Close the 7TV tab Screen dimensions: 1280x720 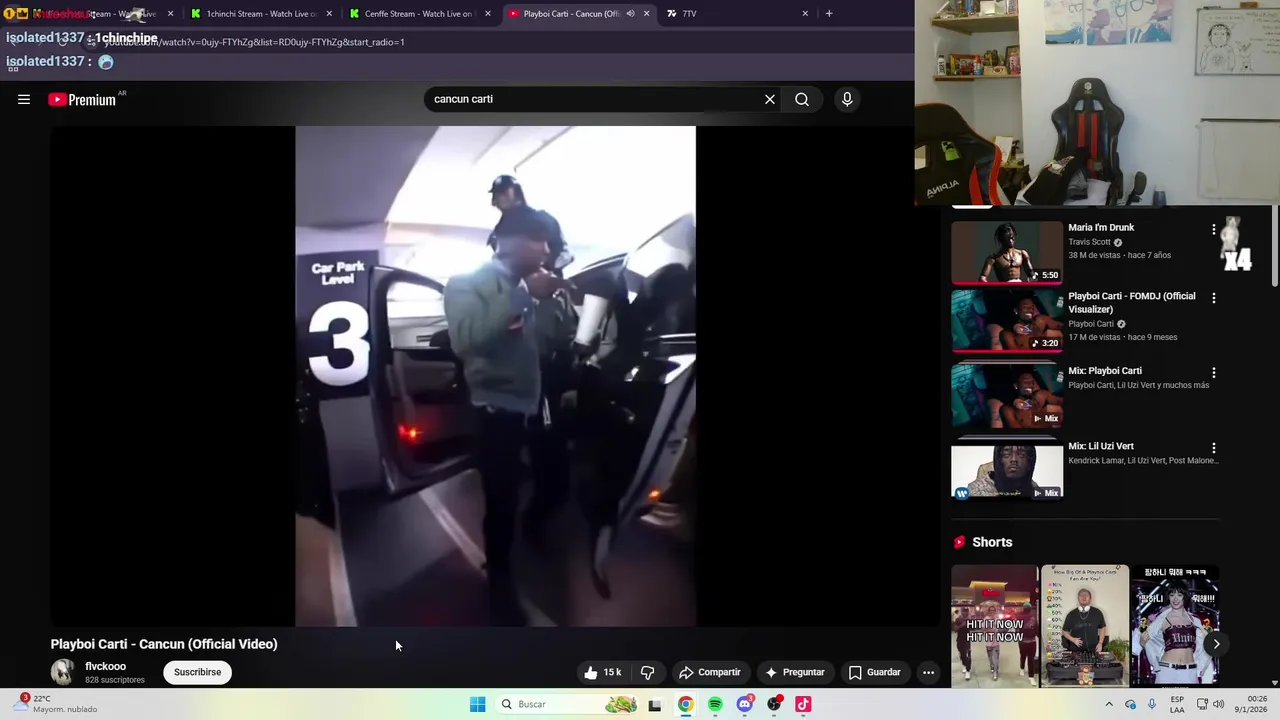tap(805, 14)
